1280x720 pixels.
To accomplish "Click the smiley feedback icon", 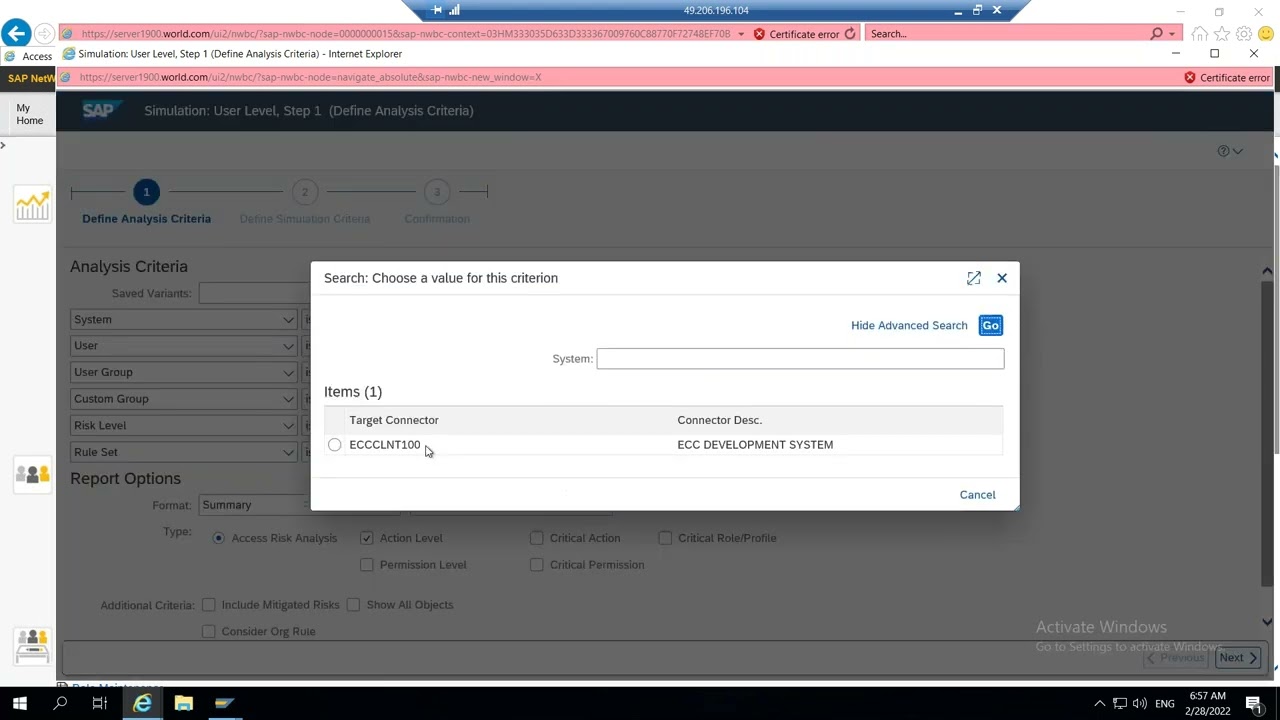I will click(x=1266, y=34).
